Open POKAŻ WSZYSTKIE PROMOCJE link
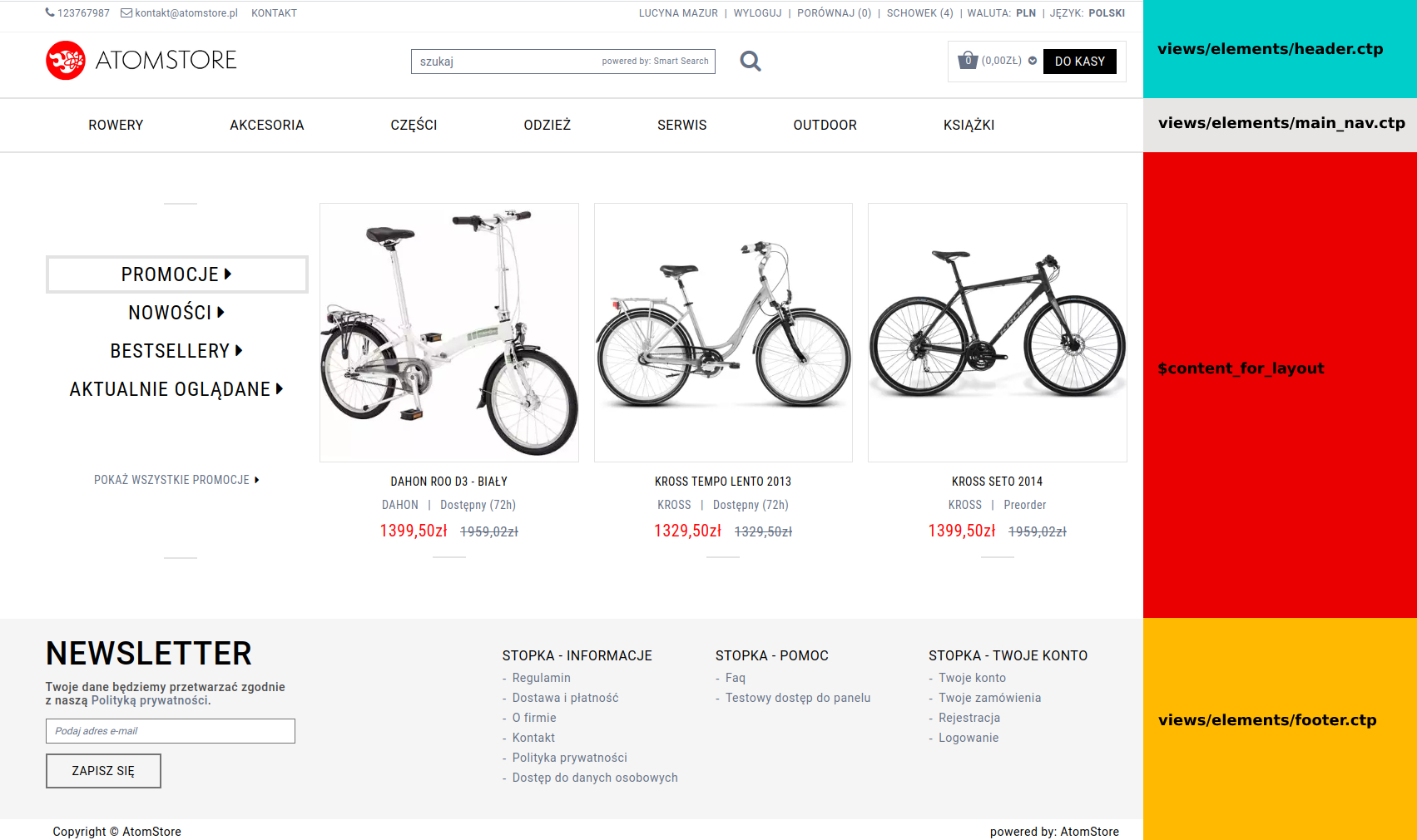The height and width of the screenshot is (840, 1417). [x=176, y=480]
